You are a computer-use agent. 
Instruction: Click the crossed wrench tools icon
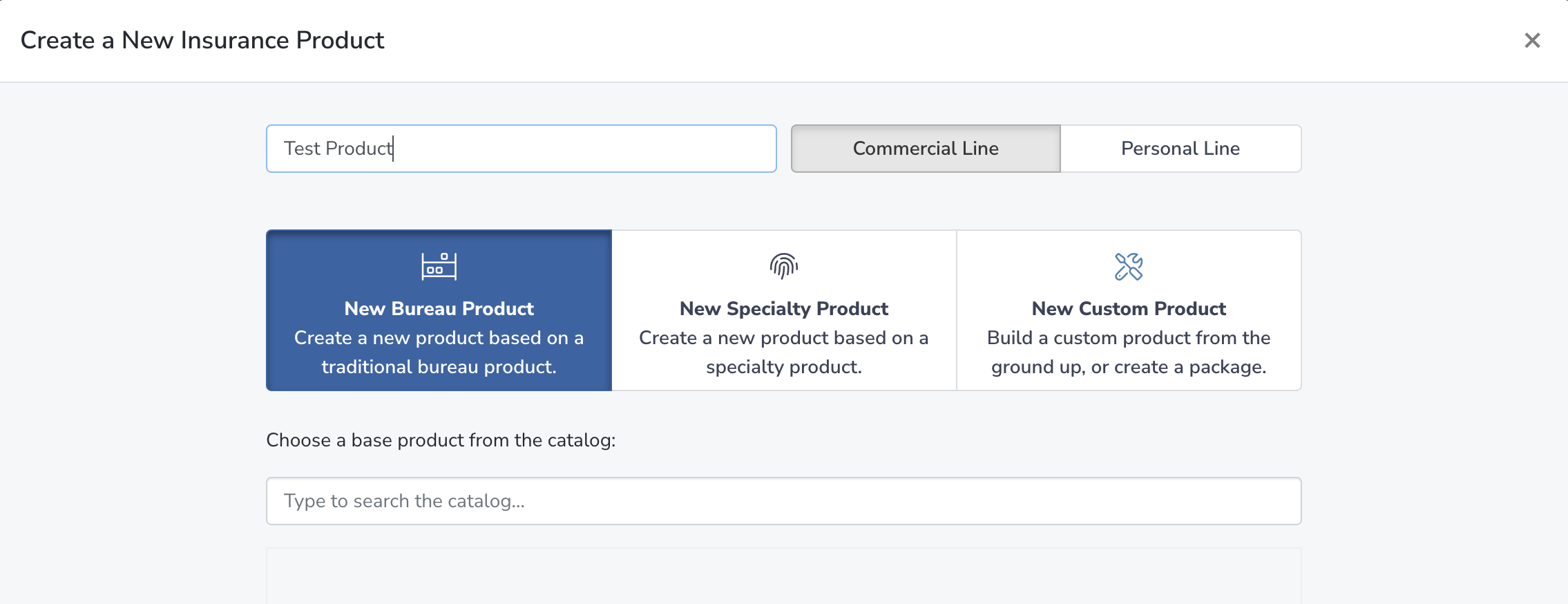click(x=1129, y=266)
